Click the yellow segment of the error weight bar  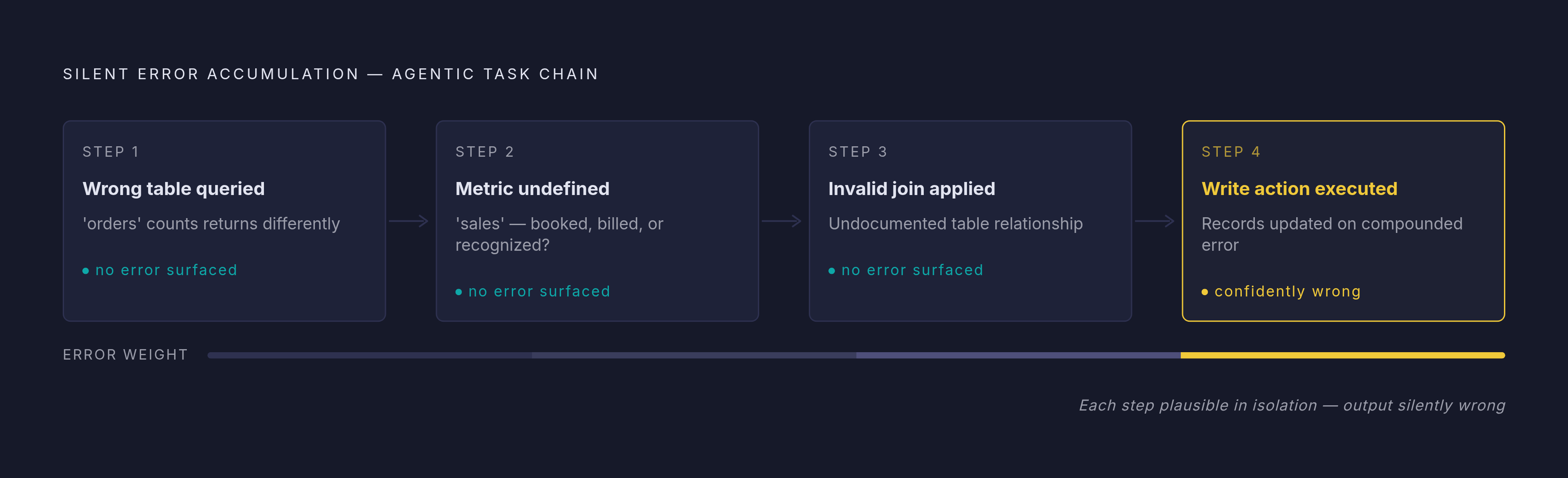coord(1343,355)
